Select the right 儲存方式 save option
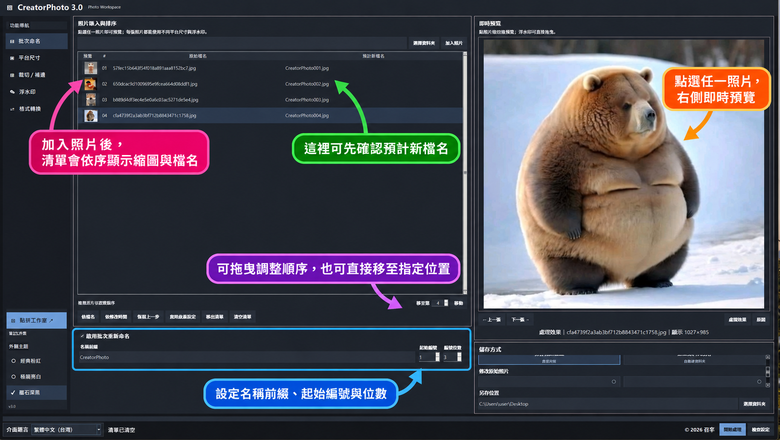This screenshot has width=780, height=440. [x=694, y=360]
